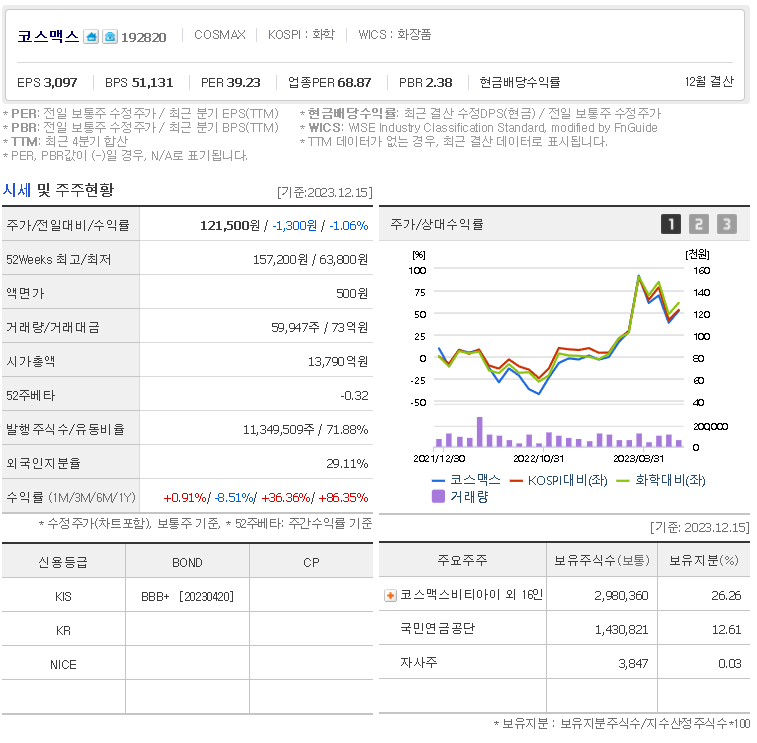The width and height of the screenshot is (757, 743).
Task: Switch the chart to tab 3
Action: click(727, 224)
